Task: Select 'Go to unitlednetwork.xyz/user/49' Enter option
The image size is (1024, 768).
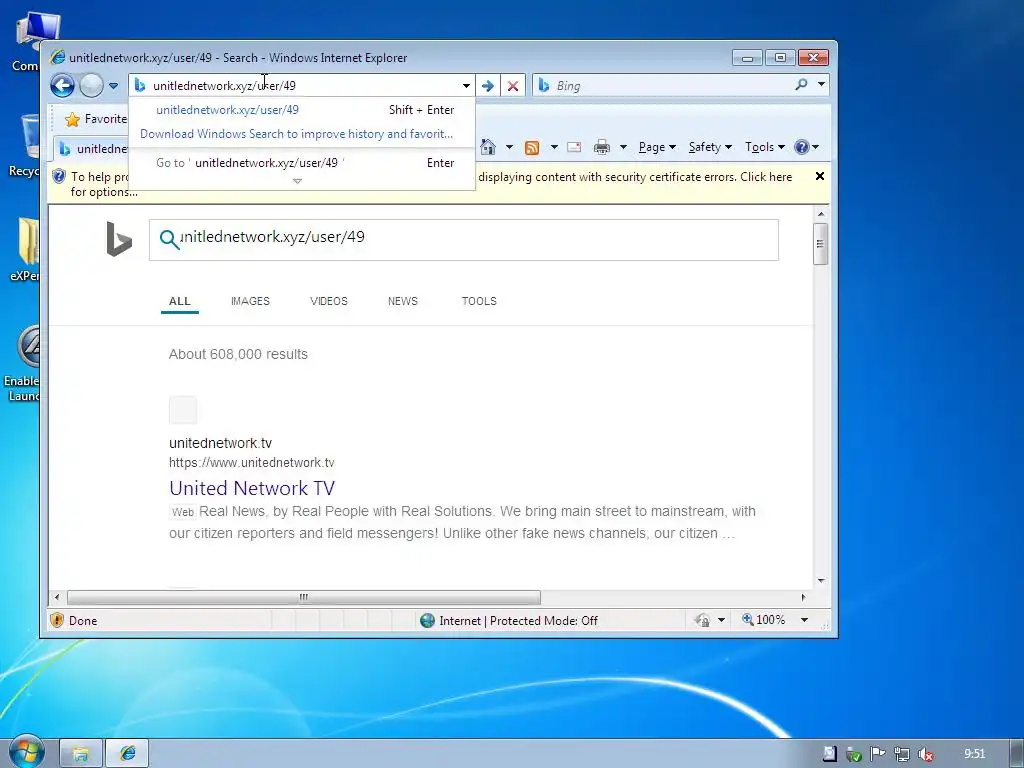Action: point(304,163)
